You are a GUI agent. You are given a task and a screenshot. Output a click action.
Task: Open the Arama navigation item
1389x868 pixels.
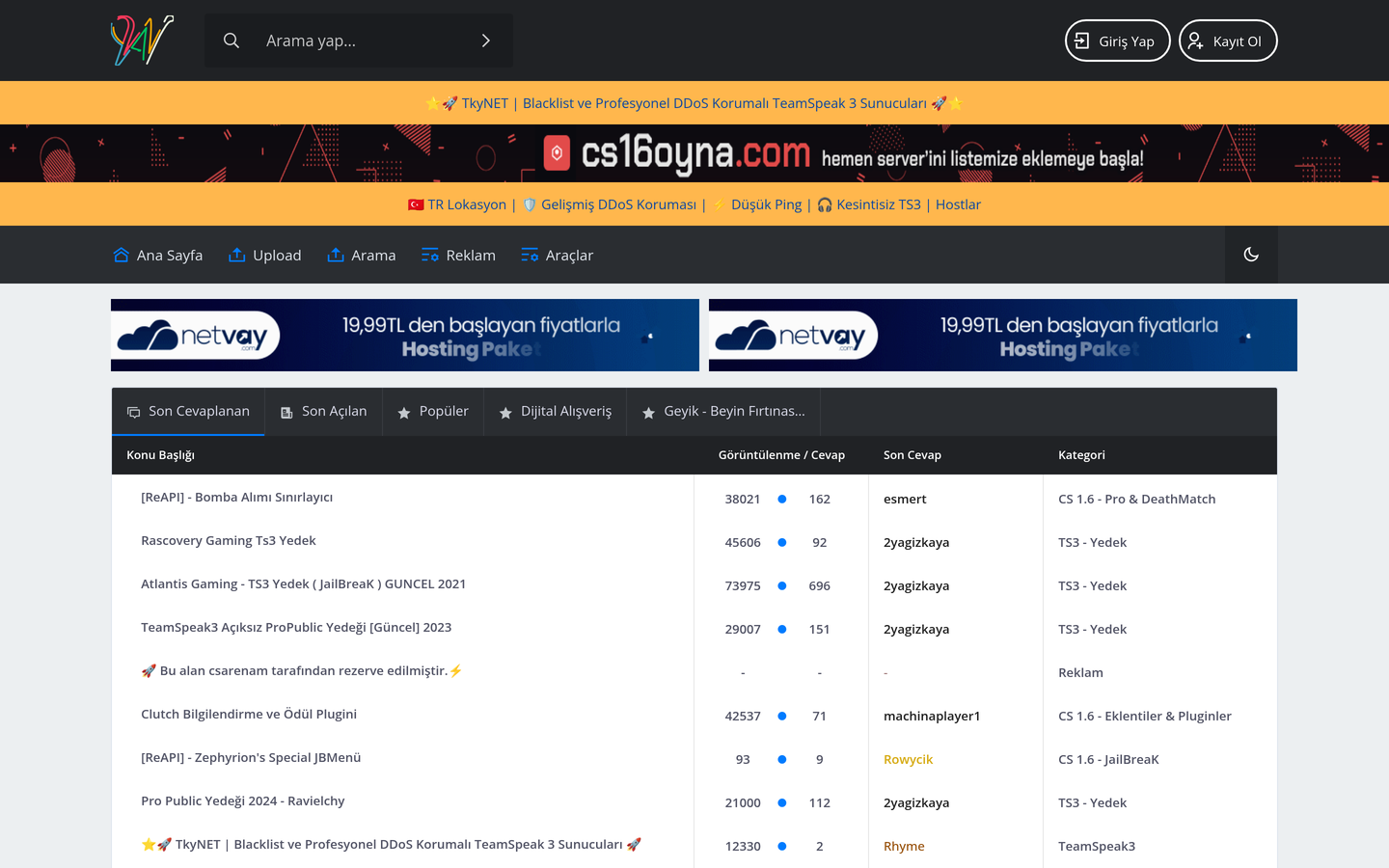click(x=362, y=255)
